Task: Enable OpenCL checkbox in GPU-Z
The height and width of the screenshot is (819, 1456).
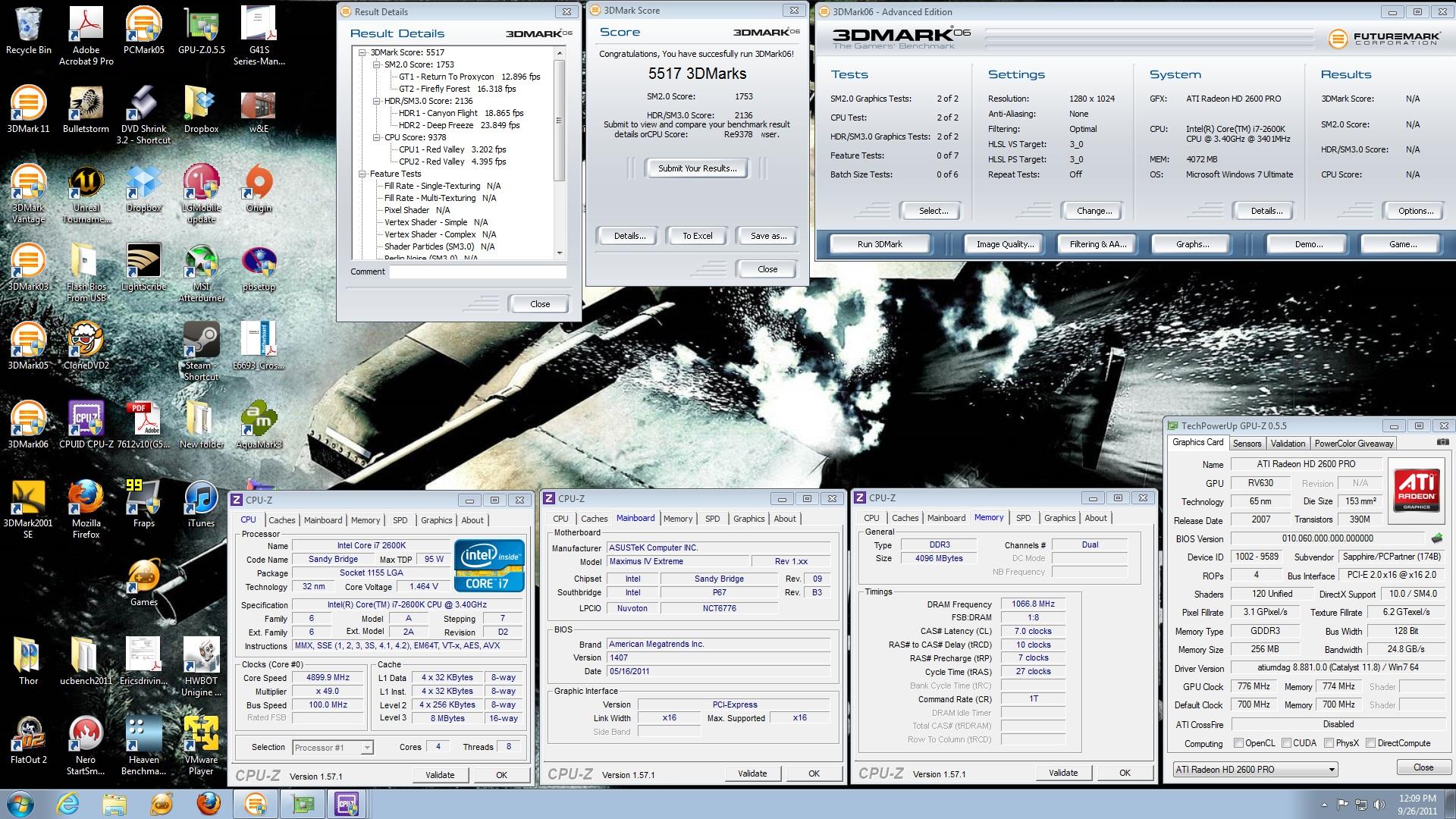Action: pyautogui.click(x=1238, y=743)
